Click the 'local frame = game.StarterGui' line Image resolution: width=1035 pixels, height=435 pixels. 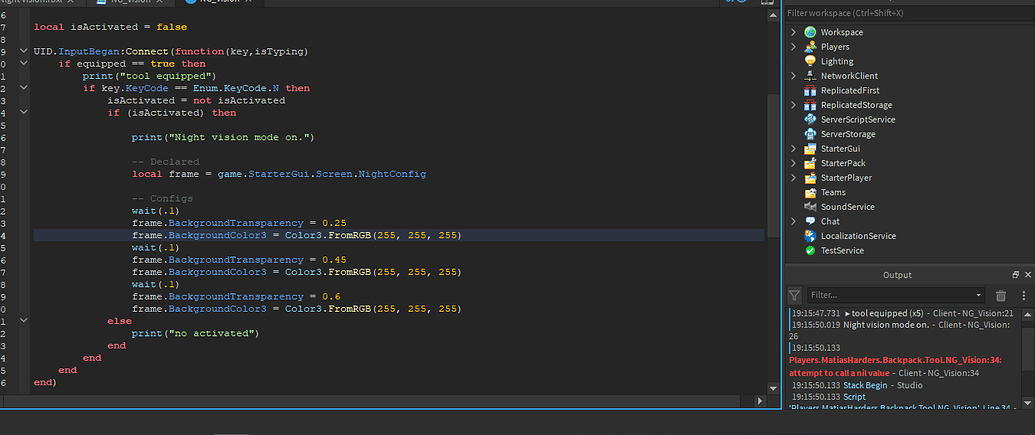click(x=279, y=174)
